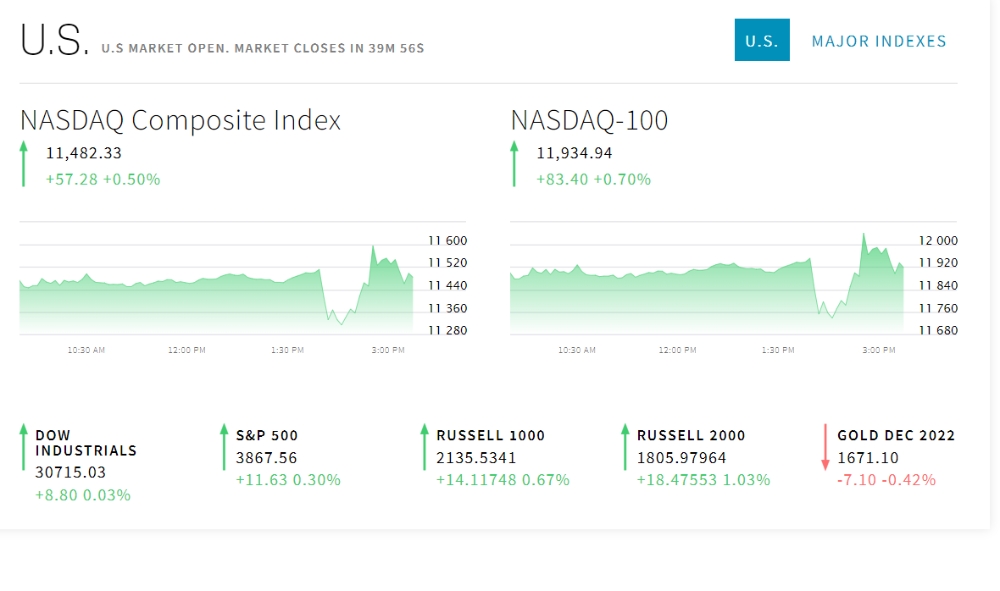Click the NASDAQ Composite intraday chart area
The width and height of the screenshot is (1000, 591).
(216, 286)
